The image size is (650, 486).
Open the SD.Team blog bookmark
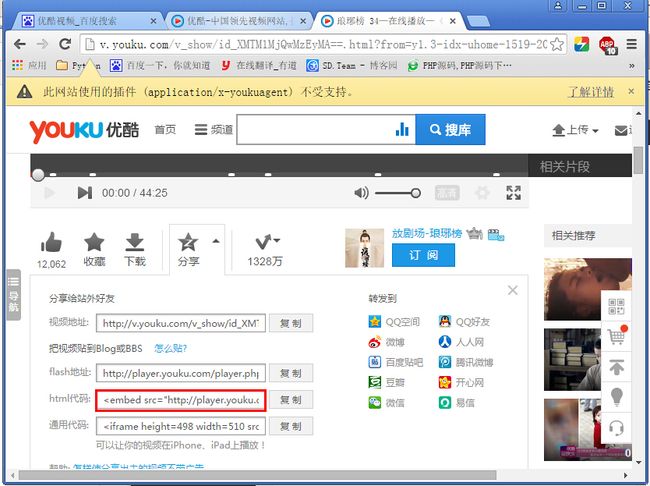(352, 66)
